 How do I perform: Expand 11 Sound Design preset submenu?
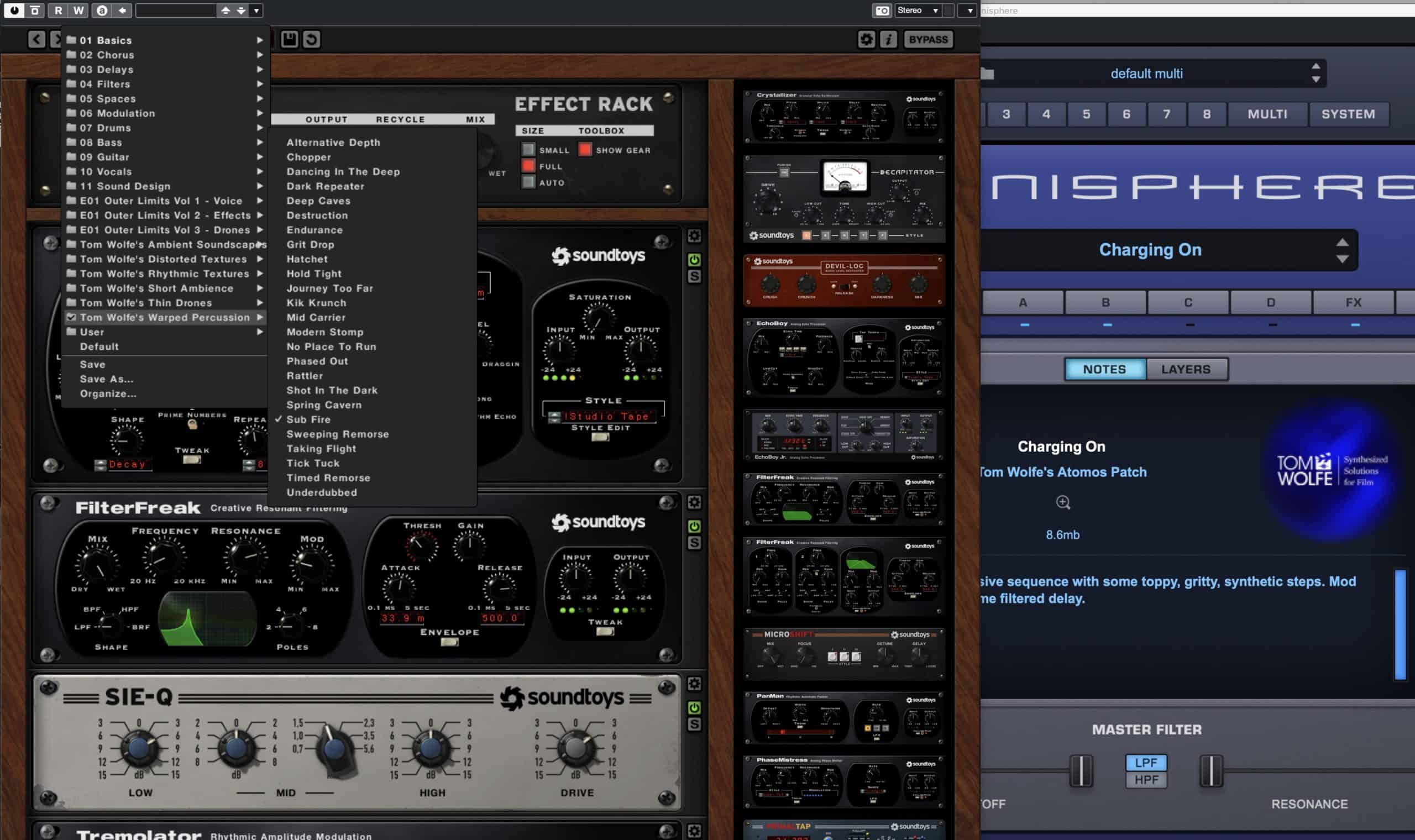click(x=164, y=186)
